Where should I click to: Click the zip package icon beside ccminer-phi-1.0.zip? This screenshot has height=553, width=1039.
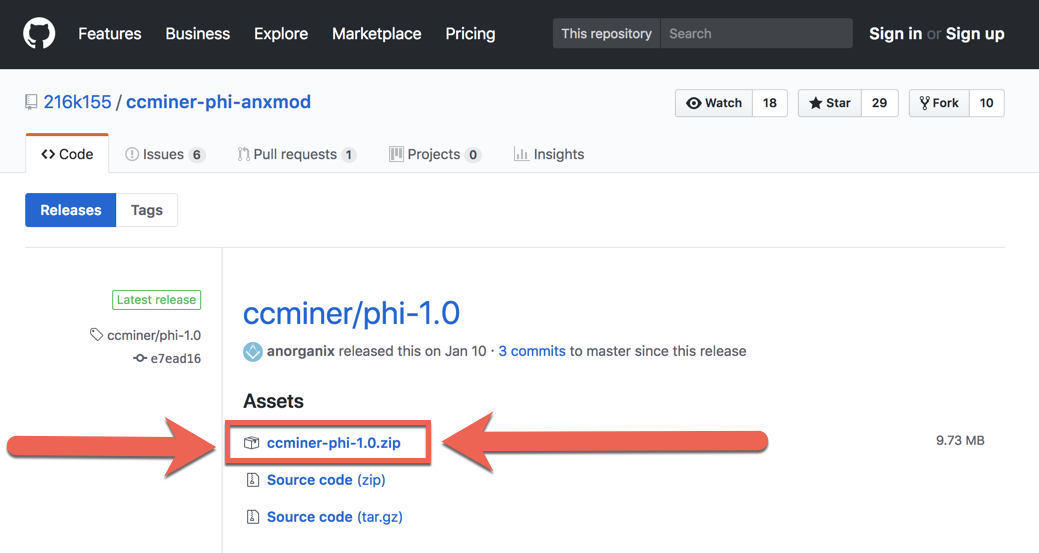[x=251, y=442]
